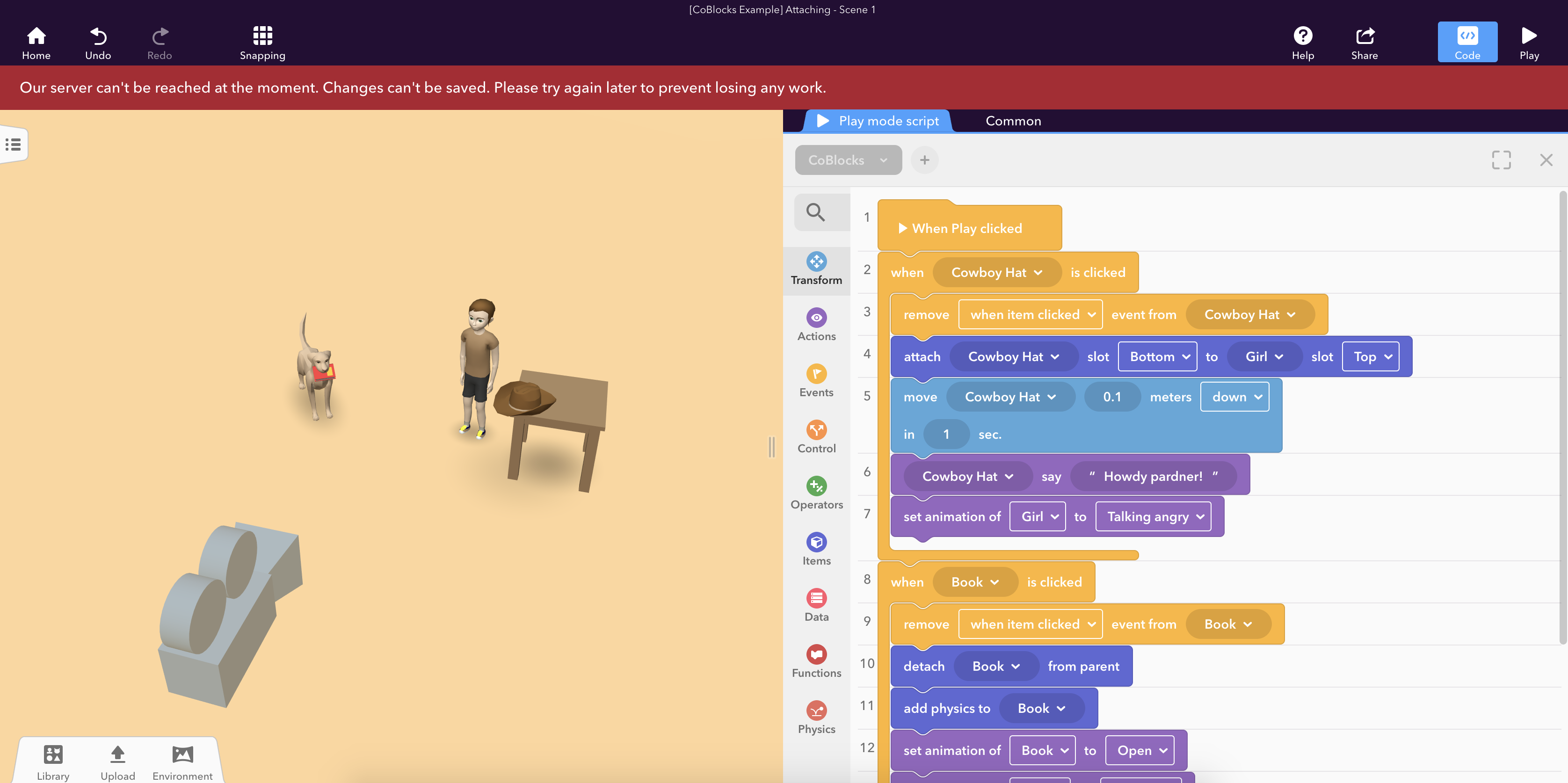Open Book dropdown after 'event from'

1228,623
